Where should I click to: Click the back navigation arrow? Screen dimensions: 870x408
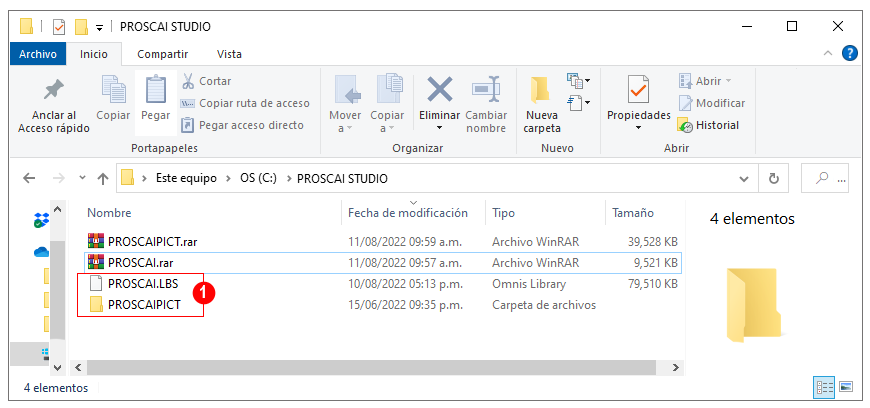pyautogui.click(x=29, y=179)
